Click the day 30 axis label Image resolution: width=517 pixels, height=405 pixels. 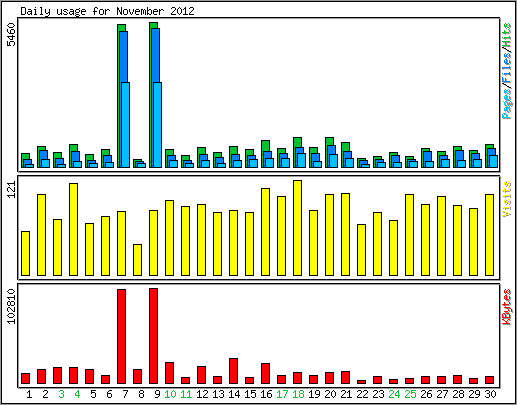[x=490, y=394]
